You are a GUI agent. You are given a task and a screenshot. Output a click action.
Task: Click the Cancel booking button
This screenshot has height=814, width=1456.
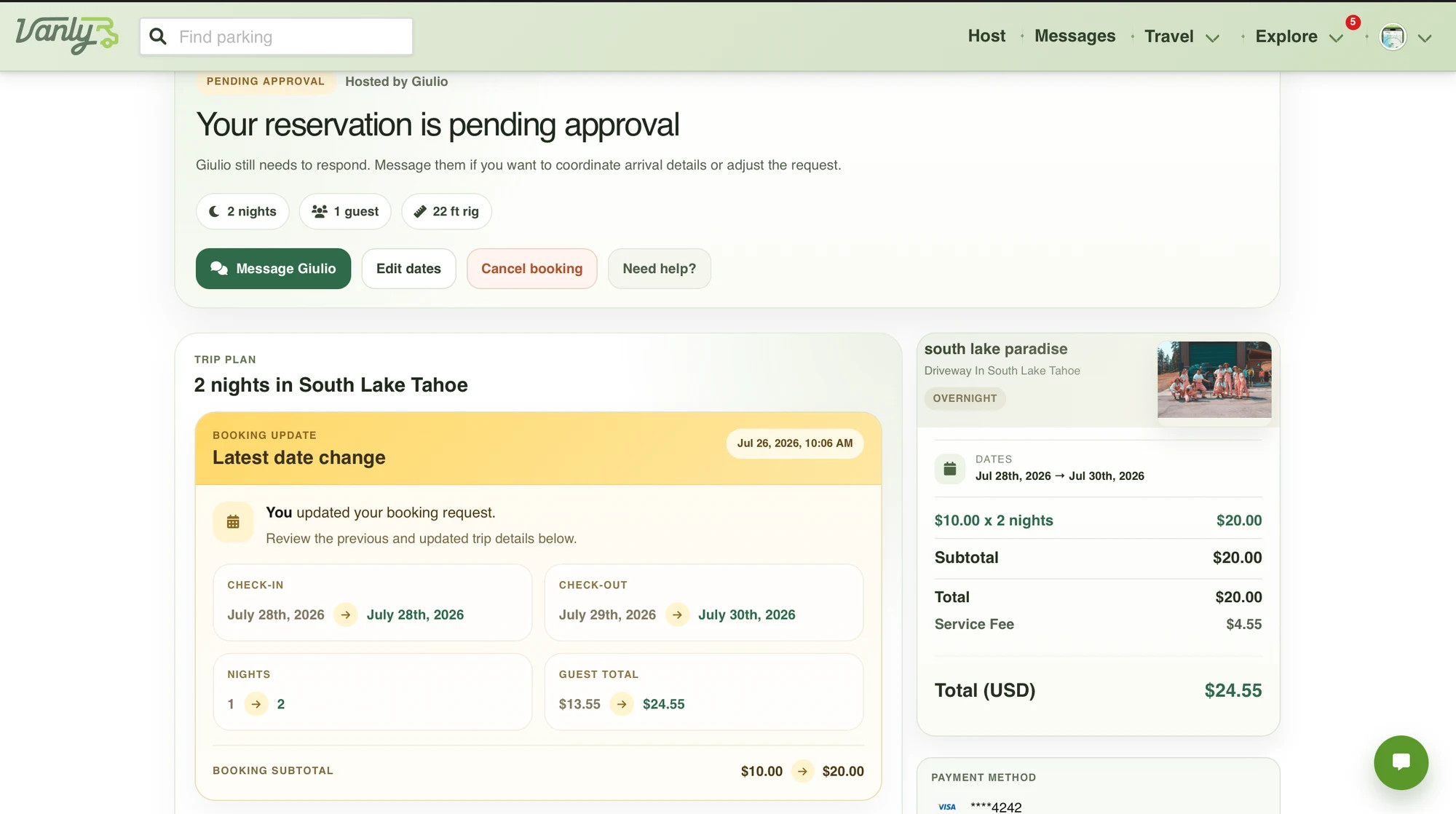click(x=531, y=269)
